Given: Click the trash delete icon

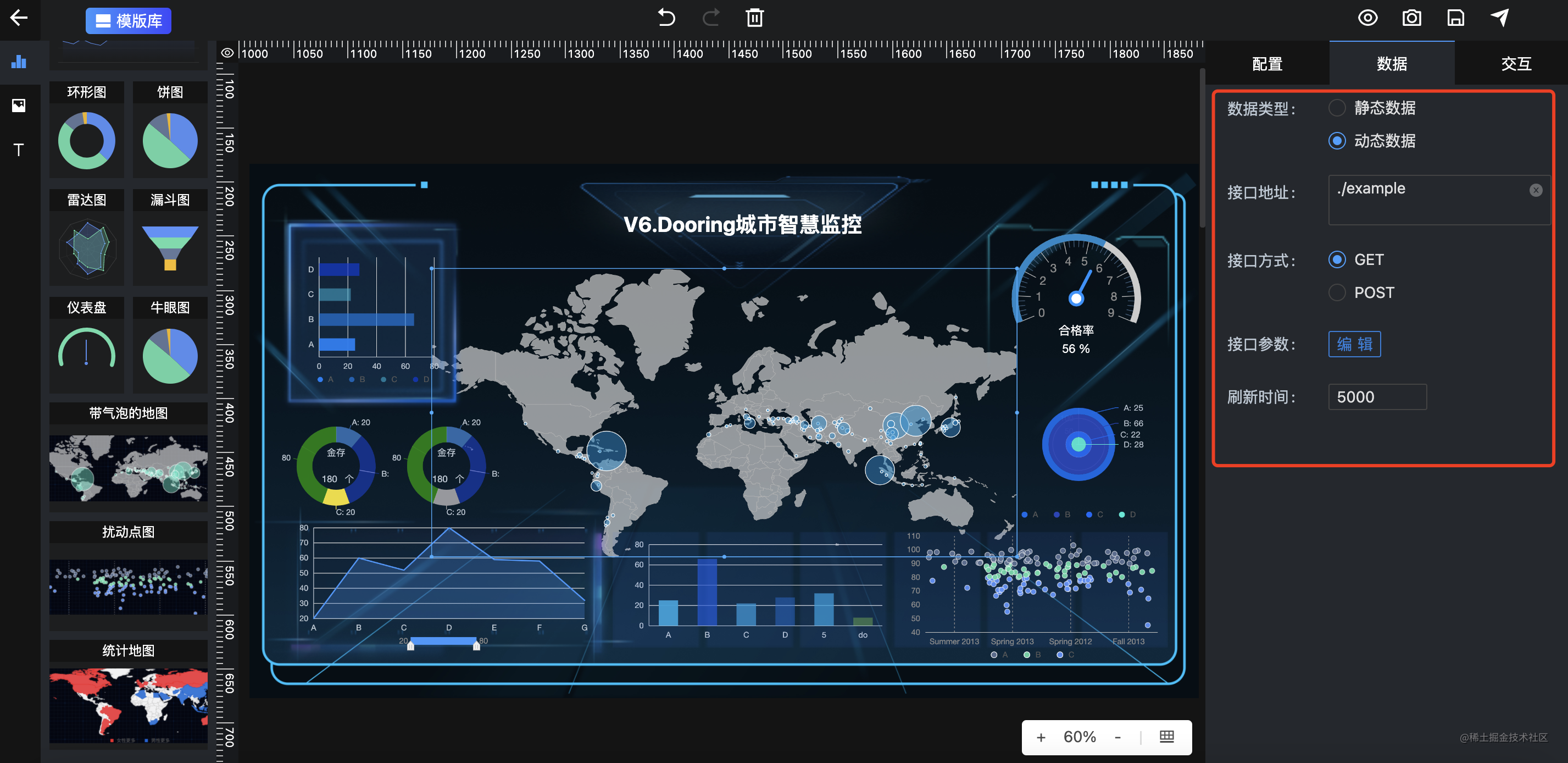Looking at the screenshot, I should pos(754,18).
